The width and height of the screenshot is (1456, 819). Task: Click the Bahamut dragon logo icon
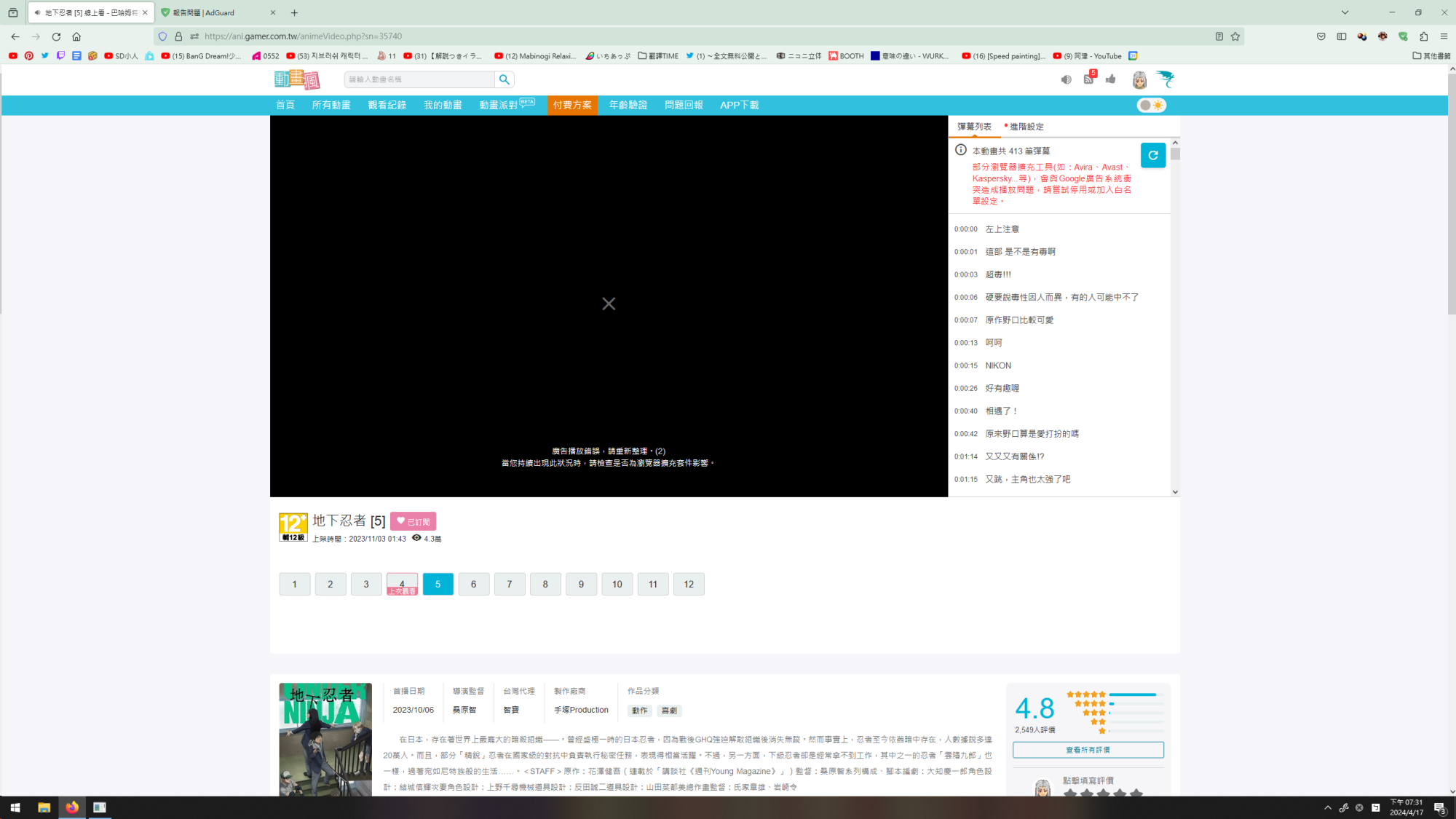pos(1166,79)
